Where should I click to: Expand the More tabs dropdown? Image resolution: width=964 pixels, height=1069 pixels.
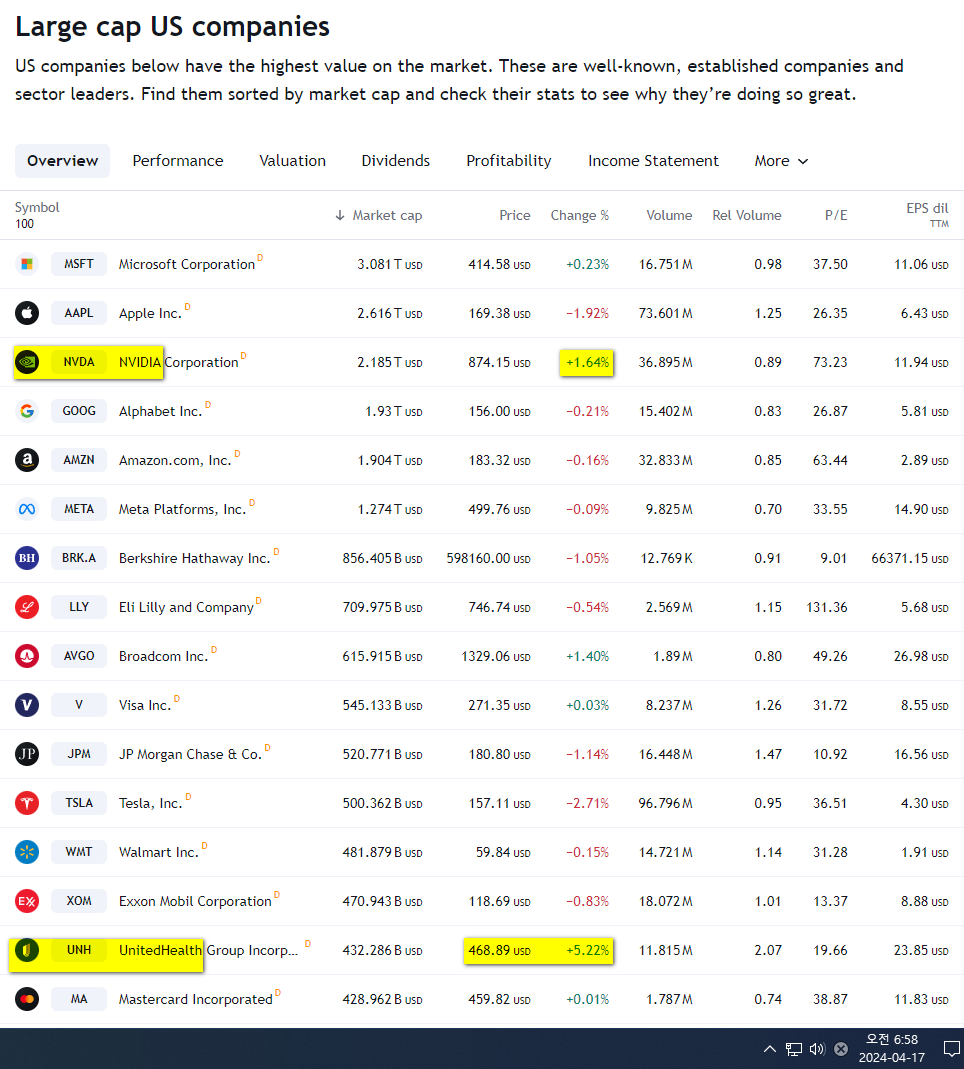coord(781,161)
